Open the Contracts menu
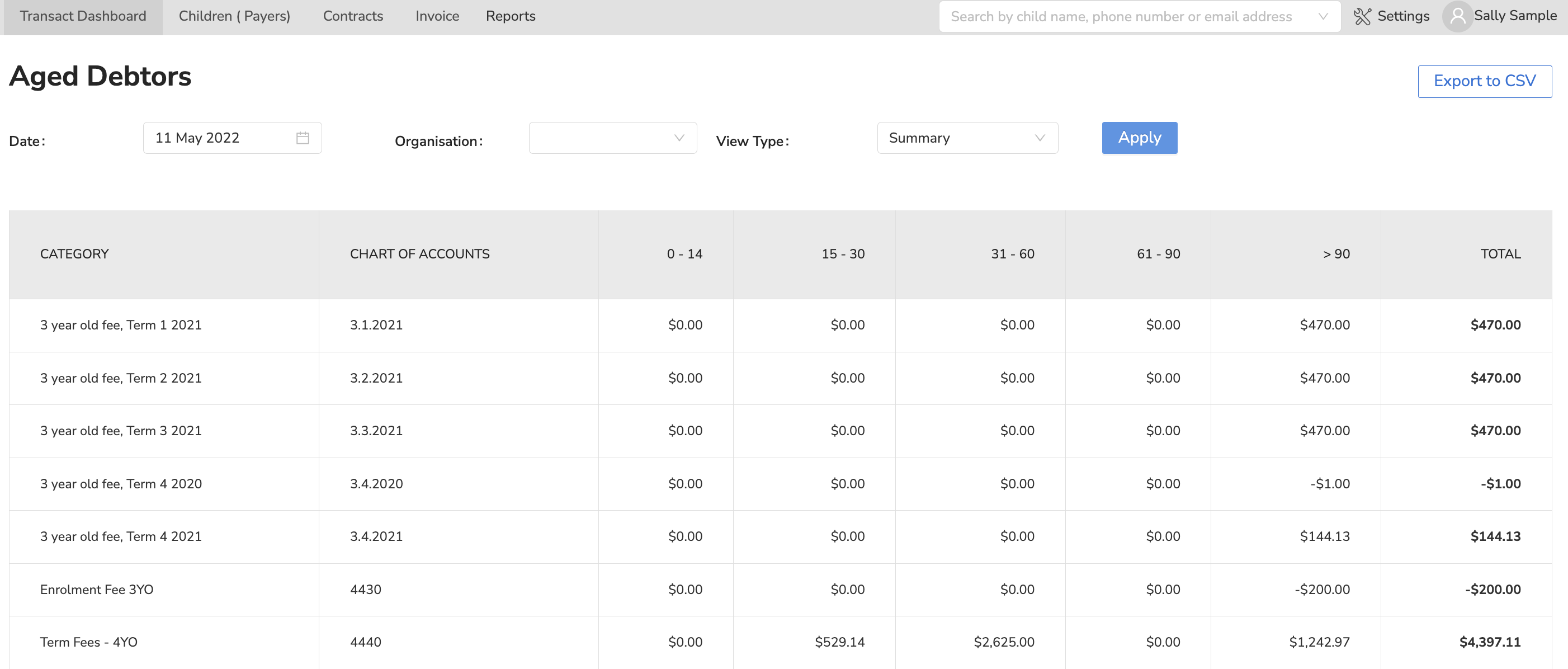Viewport: 1568px width, 669px height. coord(352,16)
